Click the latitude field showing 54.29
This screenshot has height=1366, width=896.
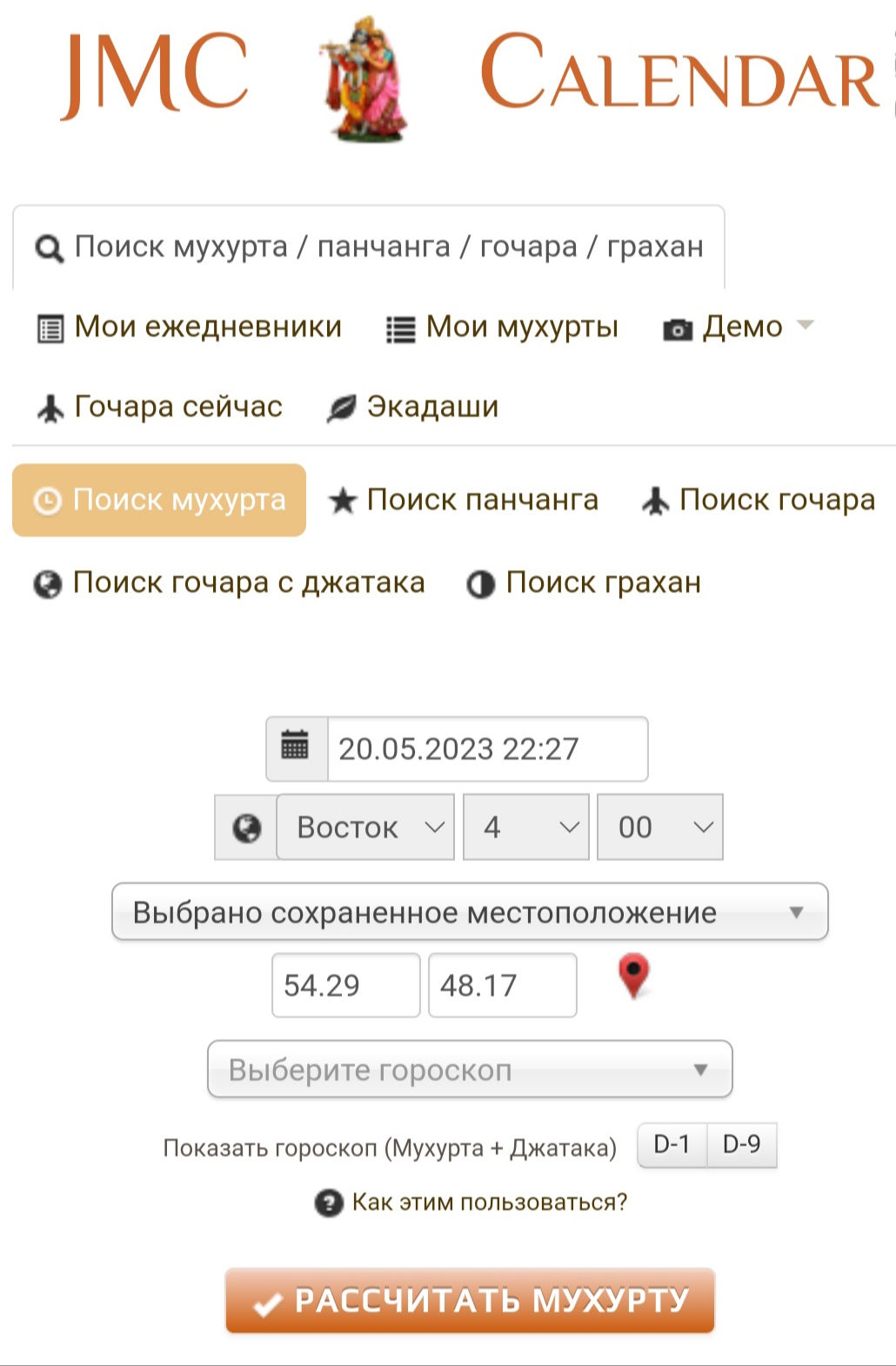click(x=346, y=985)
